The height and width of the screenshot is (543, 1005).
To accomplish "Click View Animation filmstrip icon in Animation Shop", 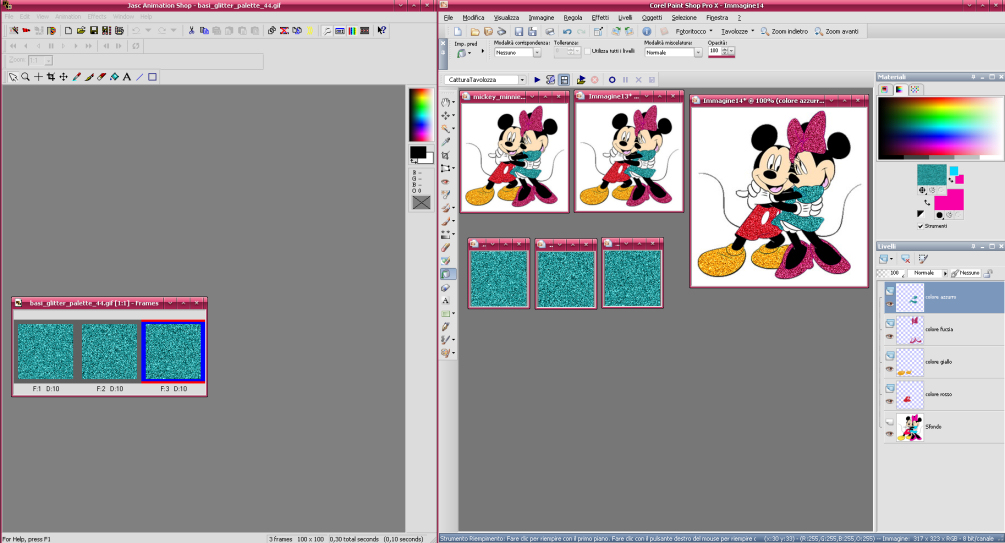I will (x=365, y=30).
